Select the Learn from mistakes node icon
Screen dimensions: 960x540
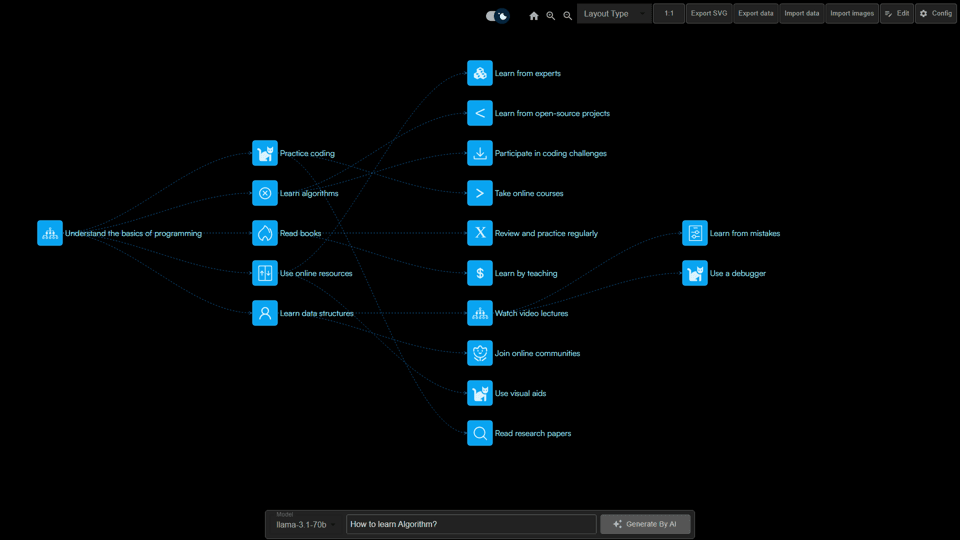click(x=695, y=233)
